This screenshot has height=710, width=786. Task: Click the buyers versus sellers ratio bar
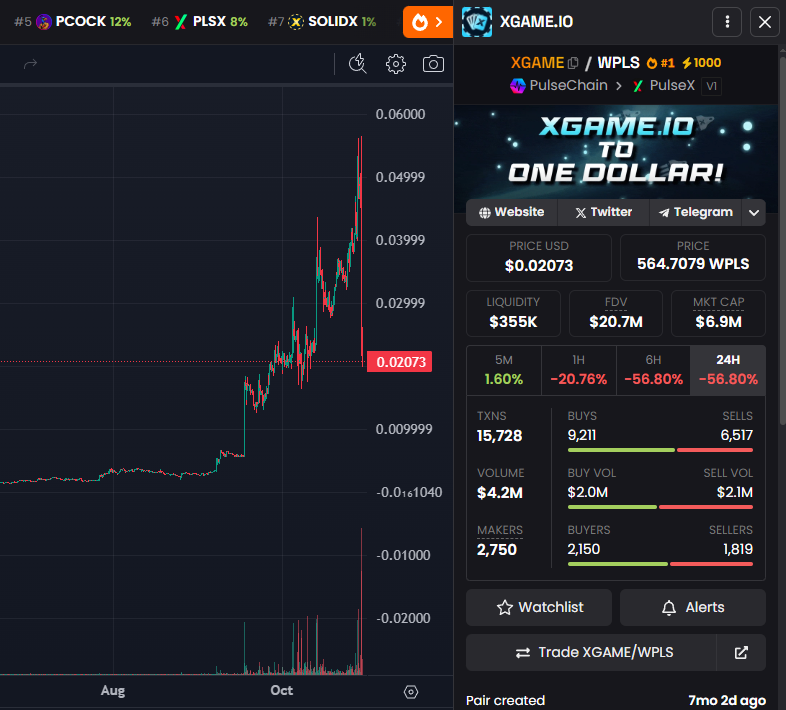pyautogui.click(x=660, y=564)
